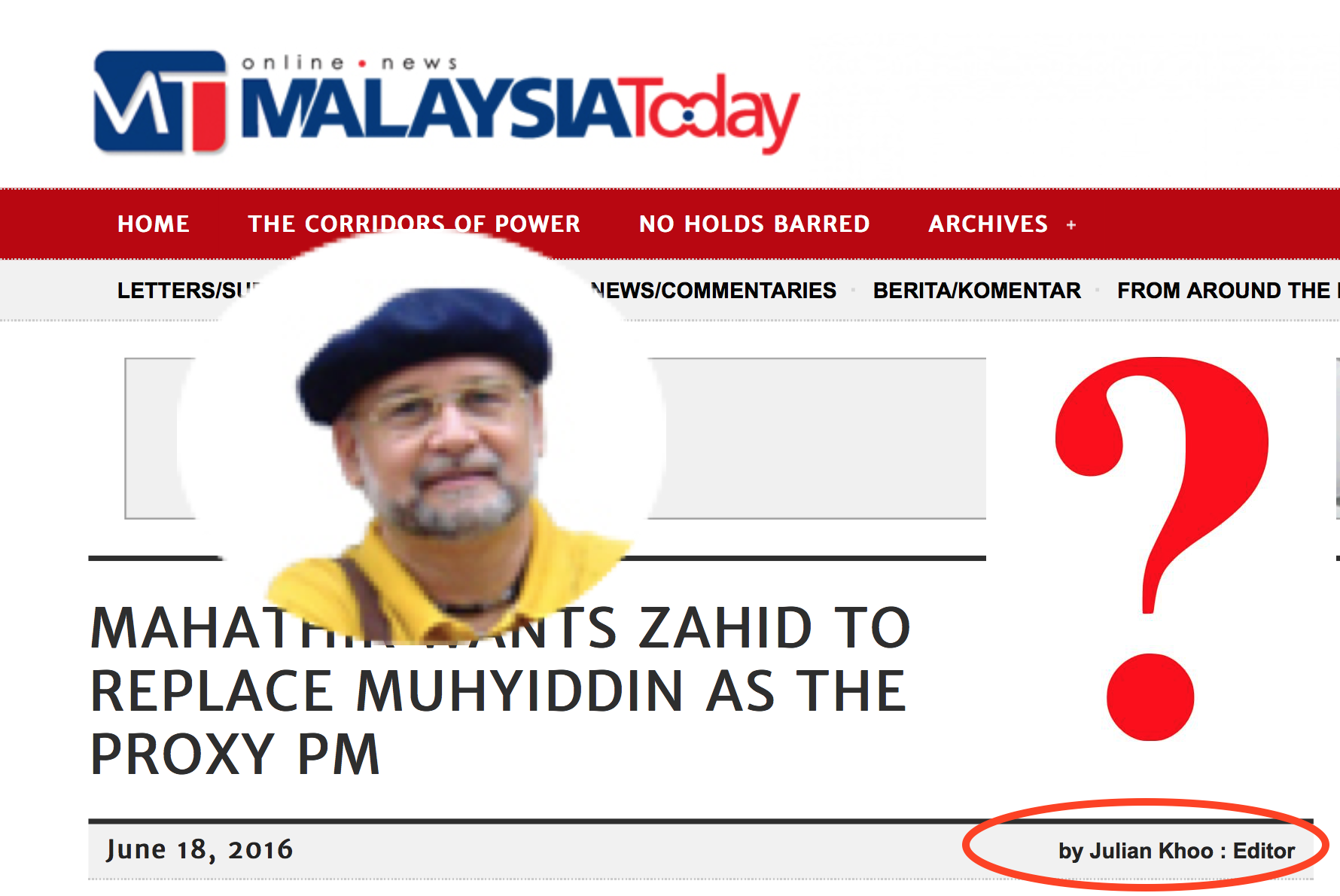Go to No Holds Barred section

754,224
